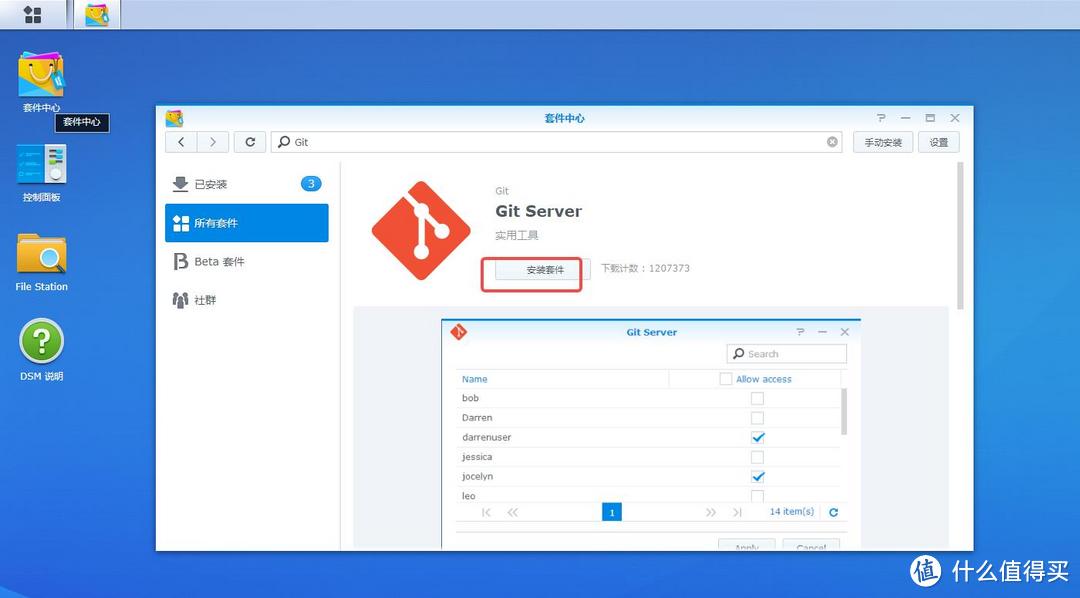Click the download icon next to 已安装

[180, 184]
